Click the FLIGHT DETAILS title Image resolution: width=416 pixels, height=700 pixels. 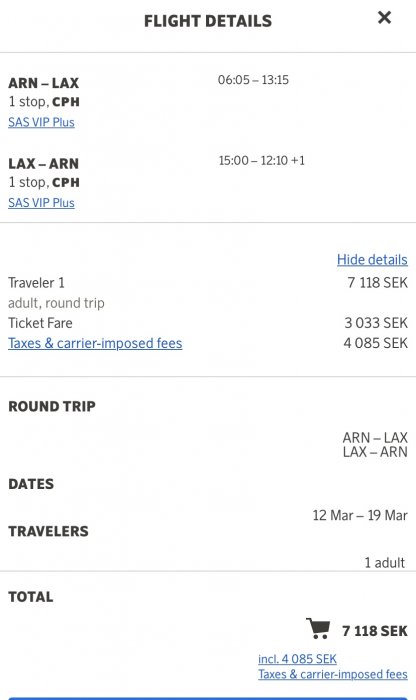pos(208,21)
